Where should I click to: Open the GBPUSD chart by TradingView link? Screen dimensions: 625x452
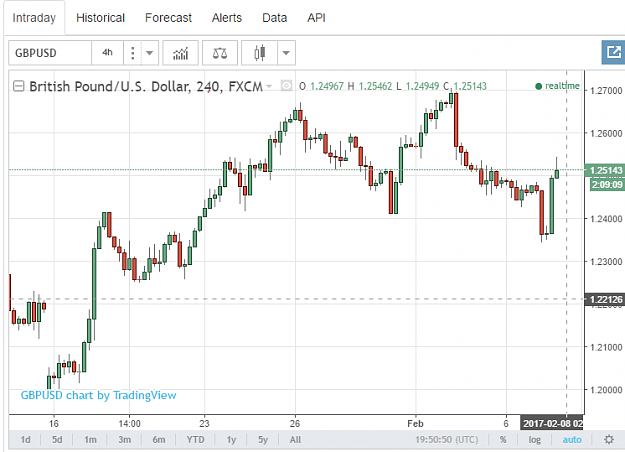98,395
